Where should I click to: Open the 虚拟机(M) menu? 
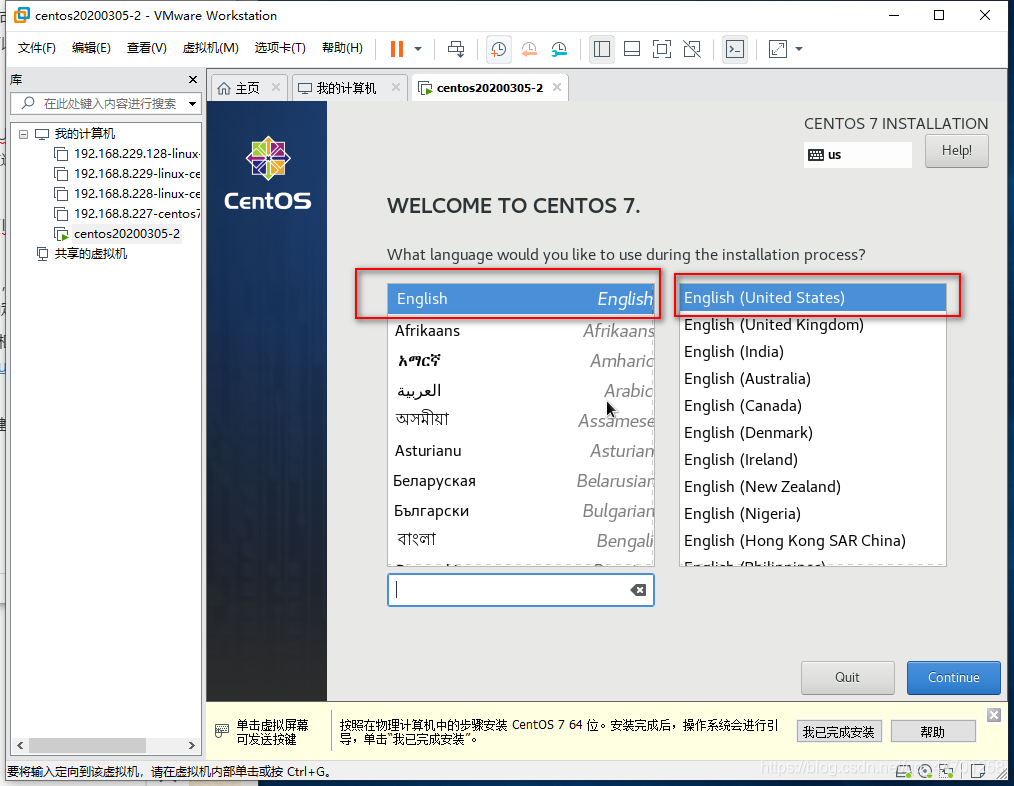pyautogui.click(x=211, y=48)
